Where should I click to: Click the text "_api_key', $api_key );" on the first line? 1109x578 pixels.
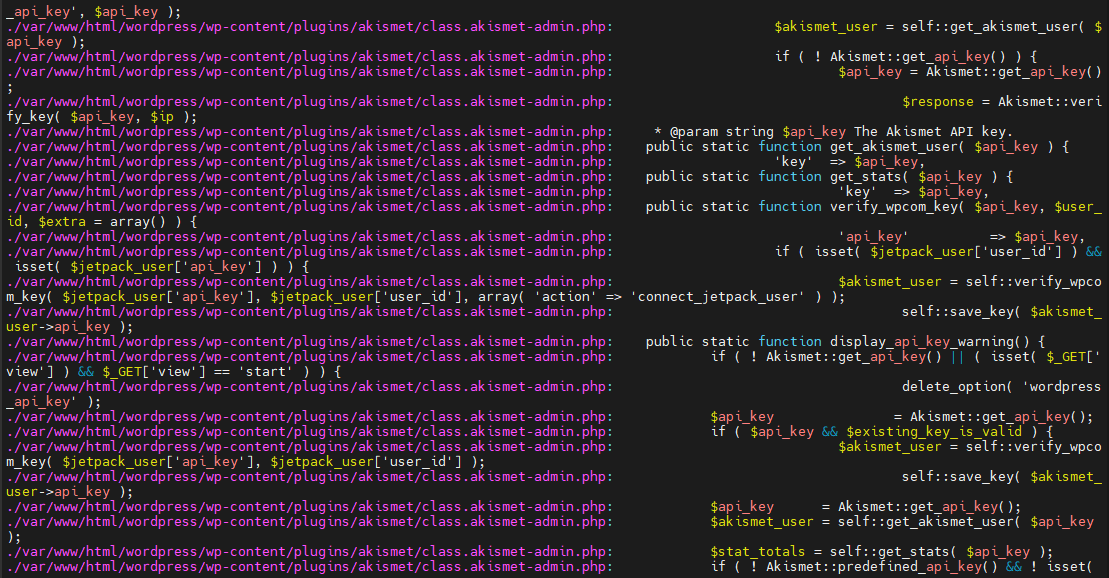click(x=94, y=11)
